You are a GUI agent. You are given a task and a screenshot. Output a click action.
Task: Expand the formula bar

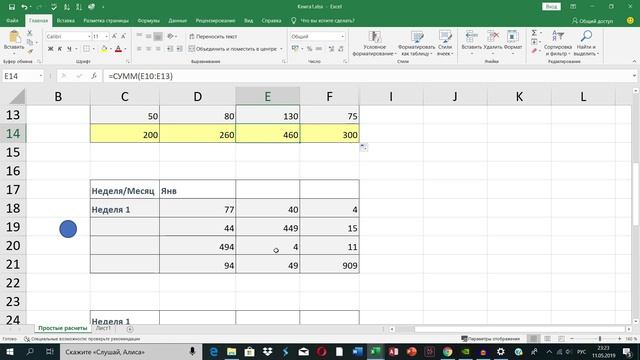[634, 76]
